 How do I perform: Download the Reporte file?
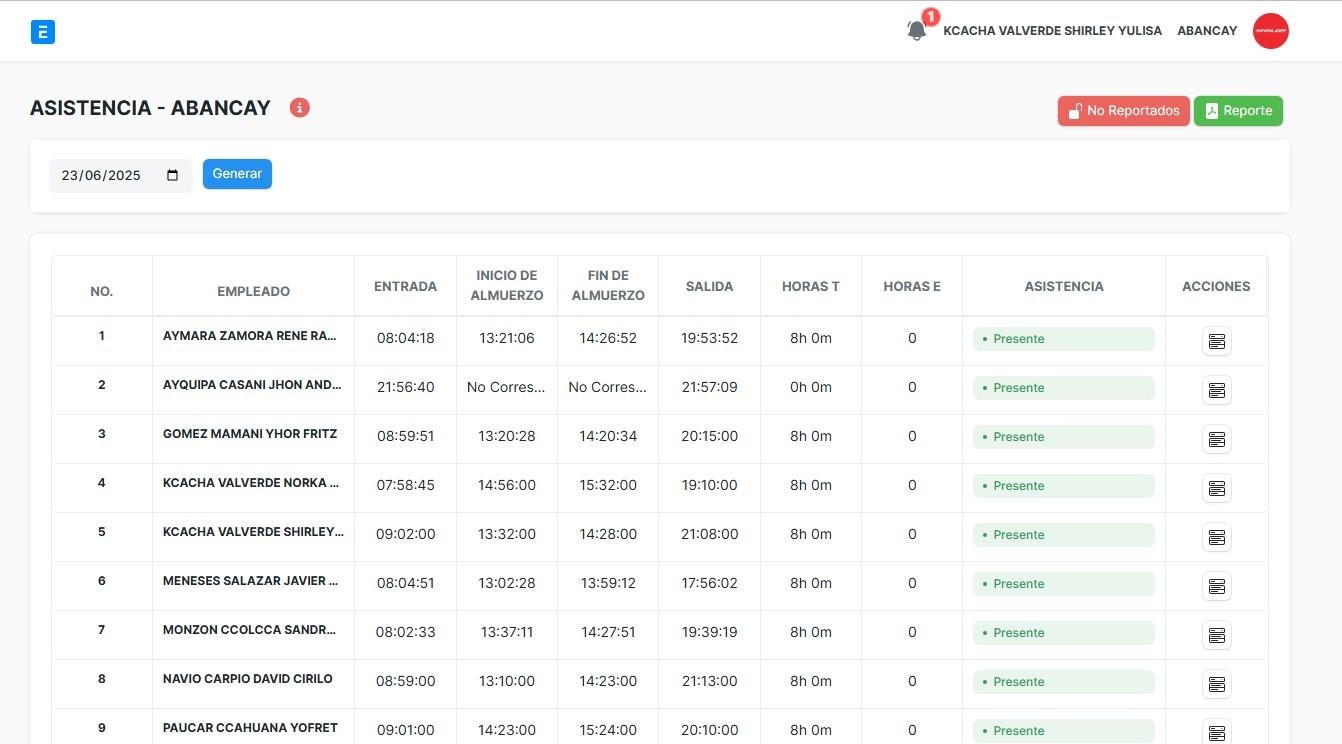pyautogui.click(x=1237, y=111)
